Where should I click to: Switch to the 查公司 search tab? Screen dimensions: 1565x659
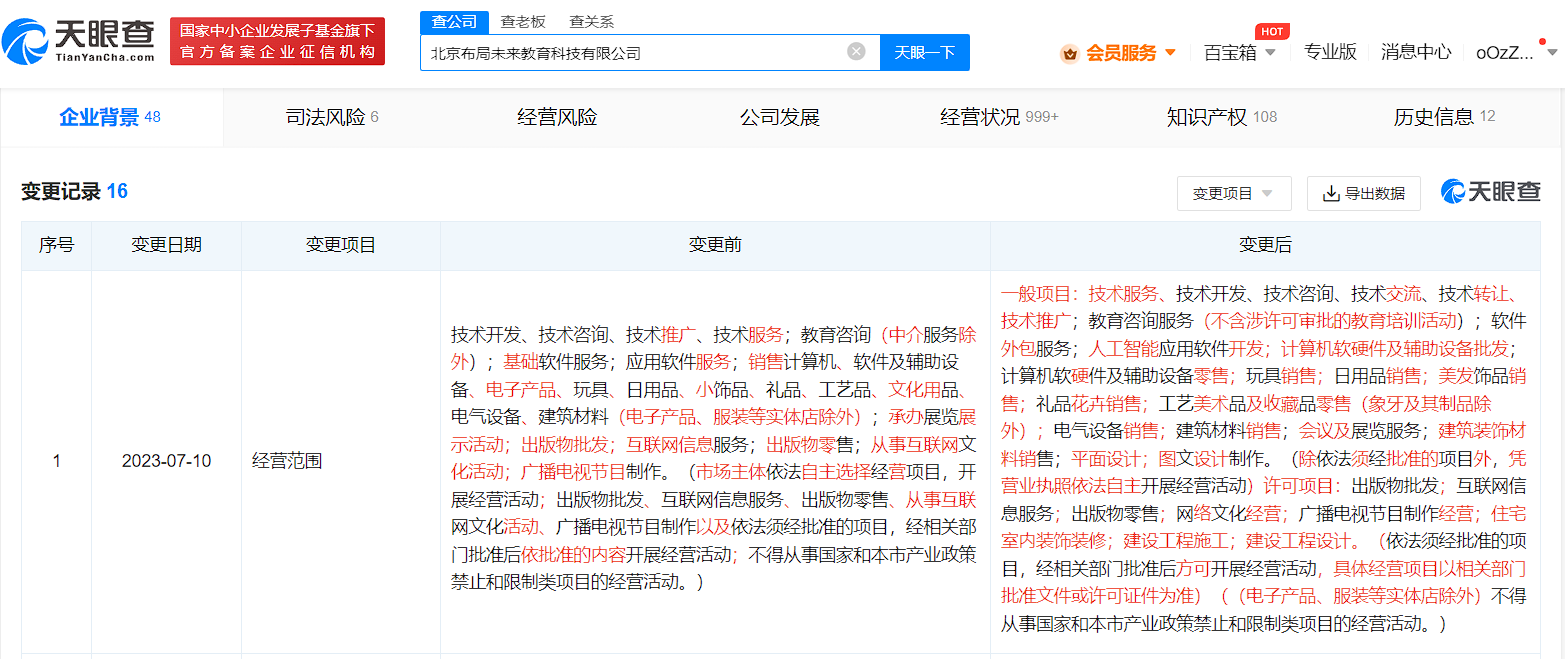(x=454, y=21)
